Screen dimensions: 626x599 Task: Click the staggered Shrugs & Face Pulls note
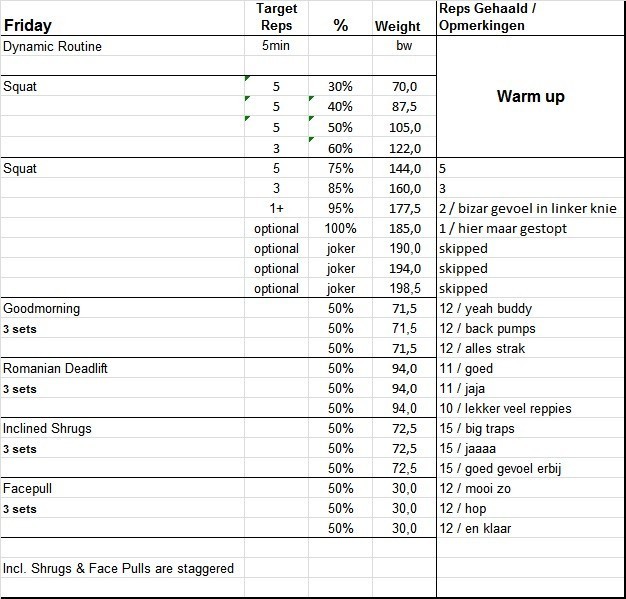(119, 568)
